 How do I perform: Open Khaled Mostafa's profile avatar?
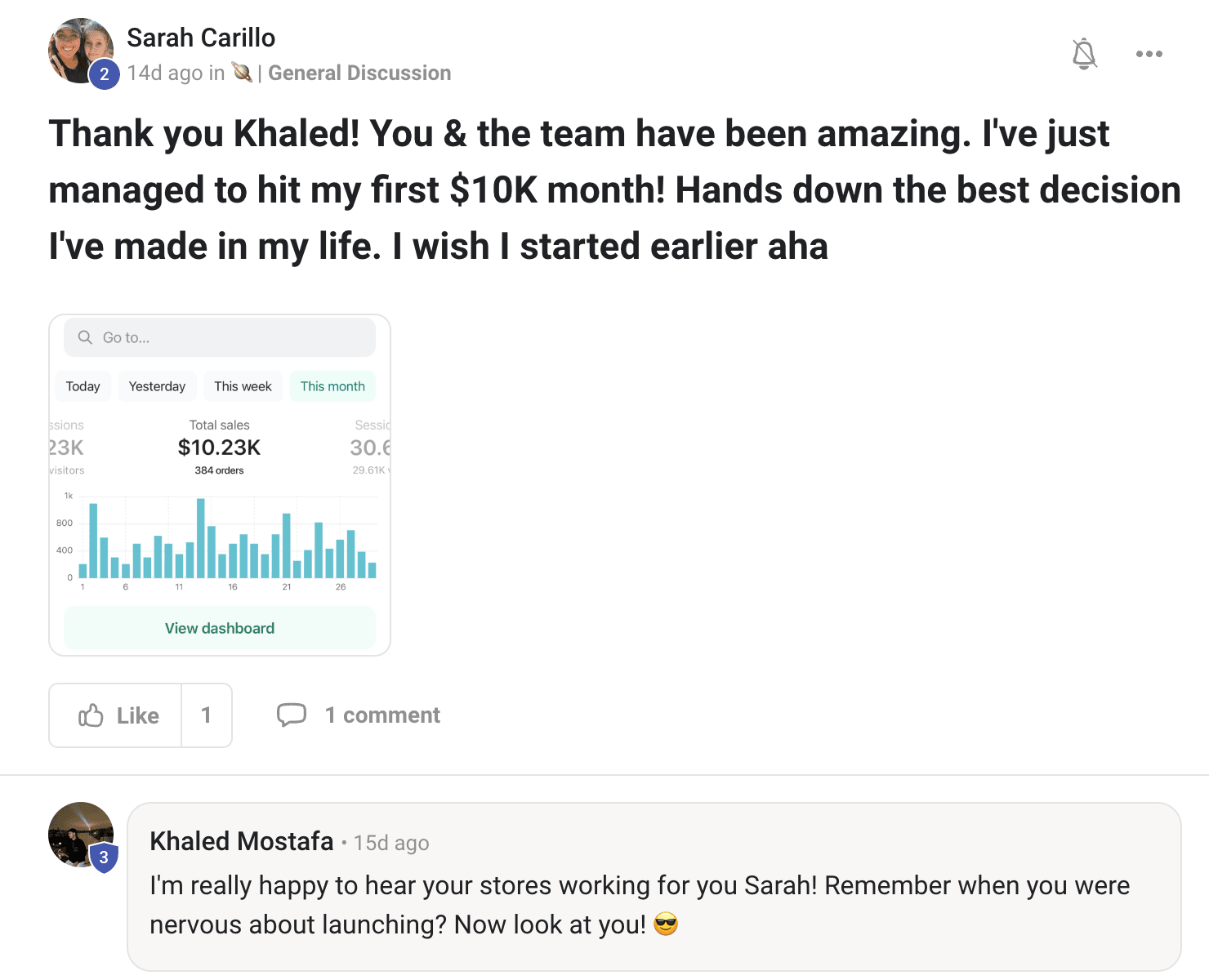tap(81, 835)
